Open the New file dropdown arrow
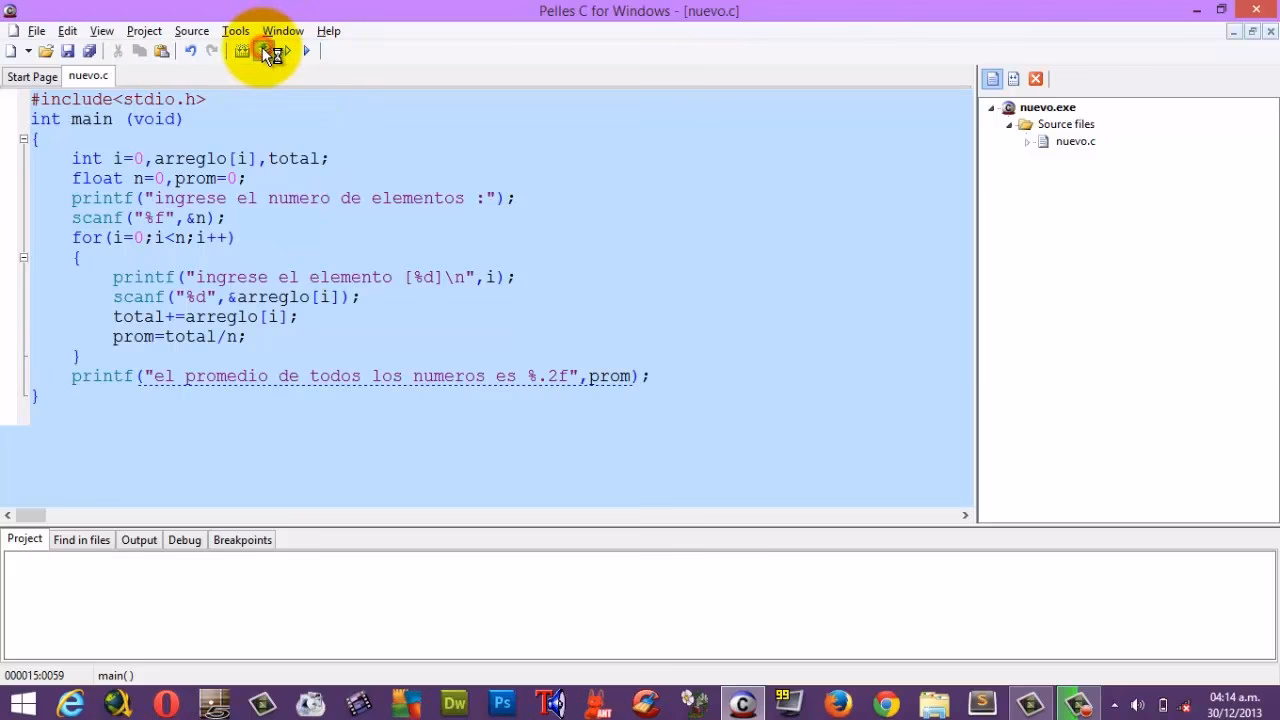The height and width of the screenshot is (720, 1280). (x=28, y=51)
